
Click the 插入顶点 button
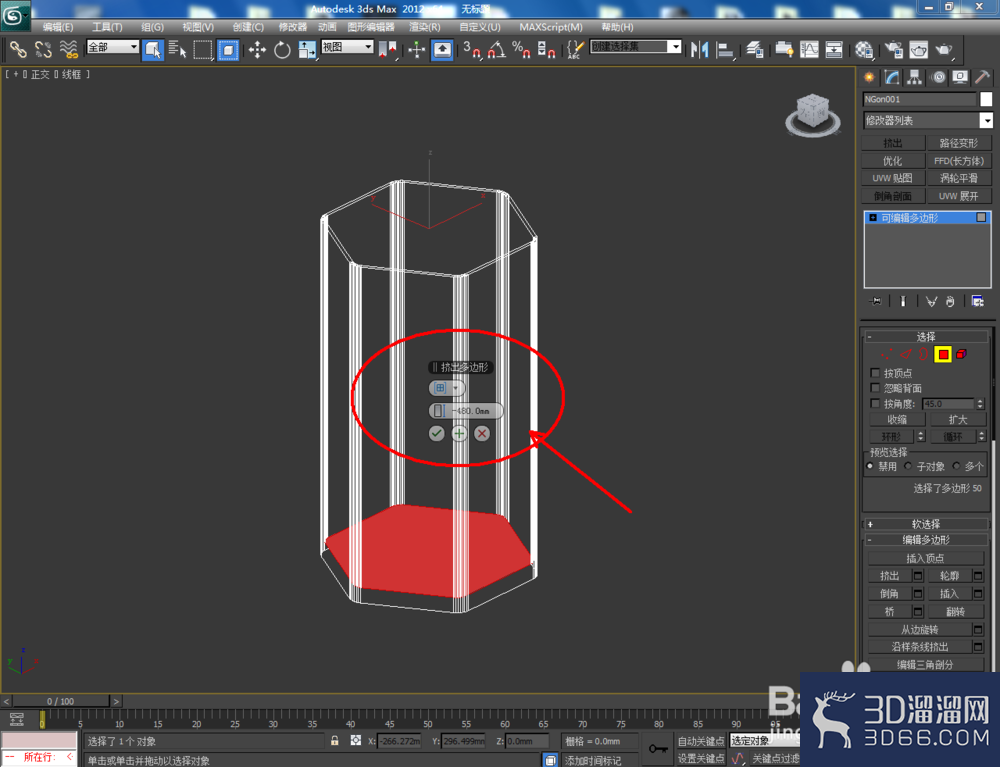point(925,558)
